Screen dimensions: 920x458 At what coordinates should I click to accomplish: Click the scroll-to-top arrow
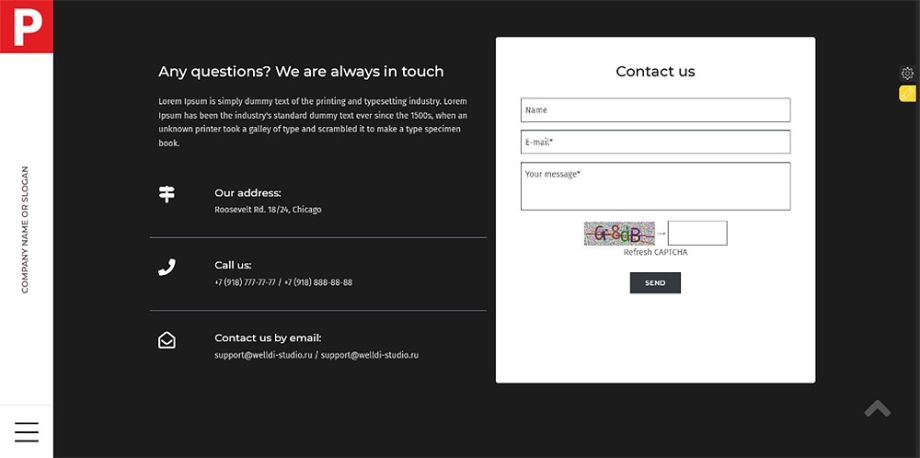877,408
